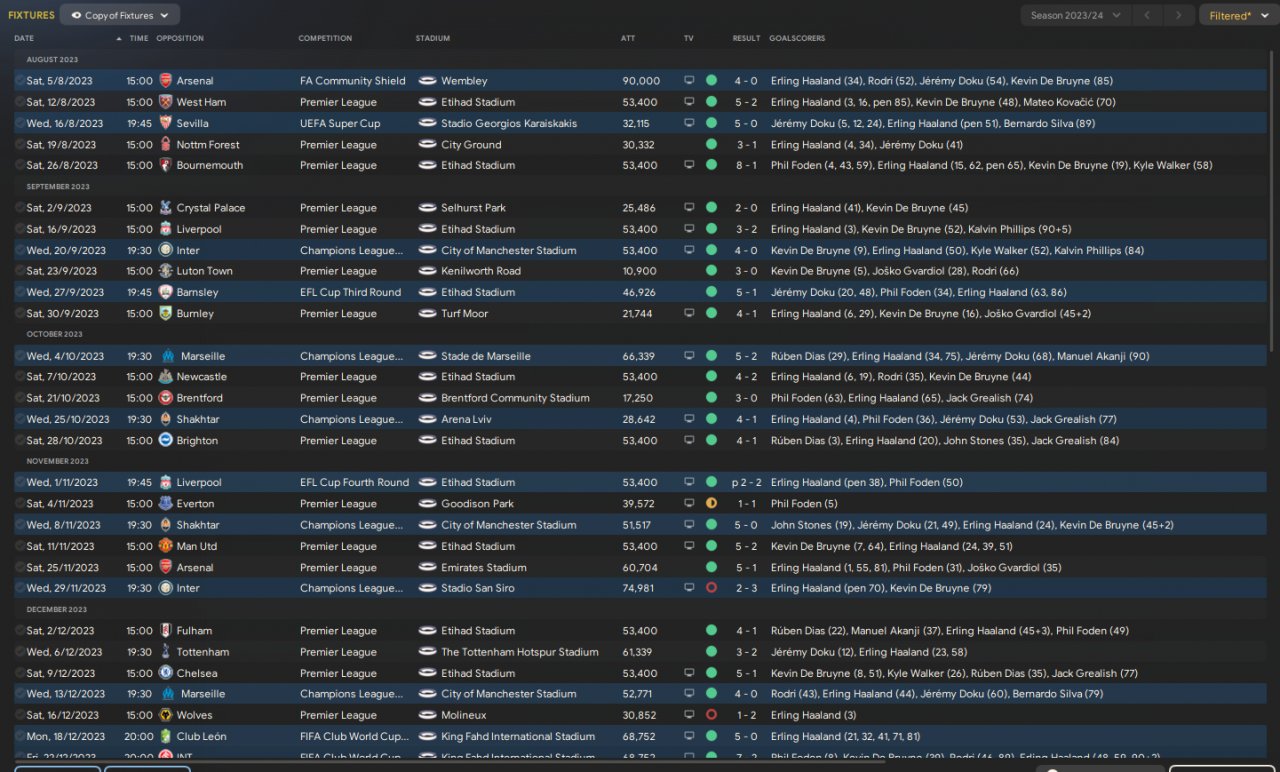Click the Wolves club badge

point(166,716)
